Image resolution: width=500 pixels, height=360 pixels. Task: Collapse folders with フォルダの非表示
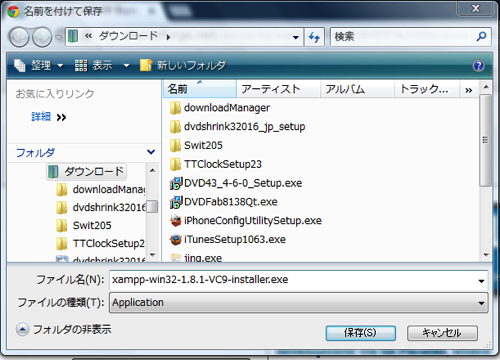point(63,330)
